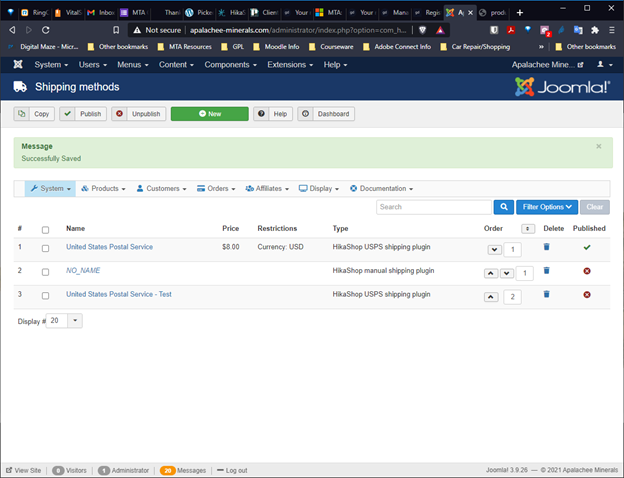
Task: Edit order field of NO_NAME row
Action: tap(525, 273)
